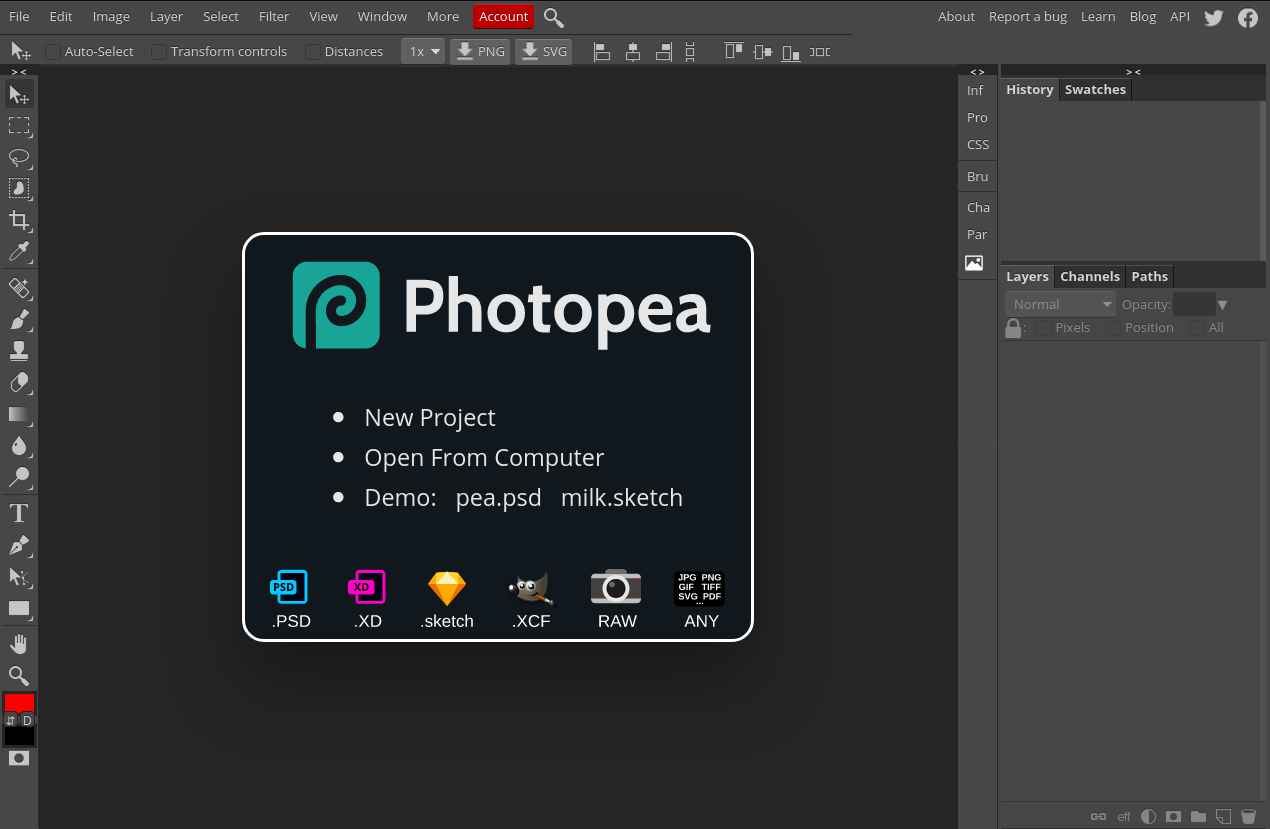
Task: Switch to the Swatches tab
Action: (x=1095, y=90)
